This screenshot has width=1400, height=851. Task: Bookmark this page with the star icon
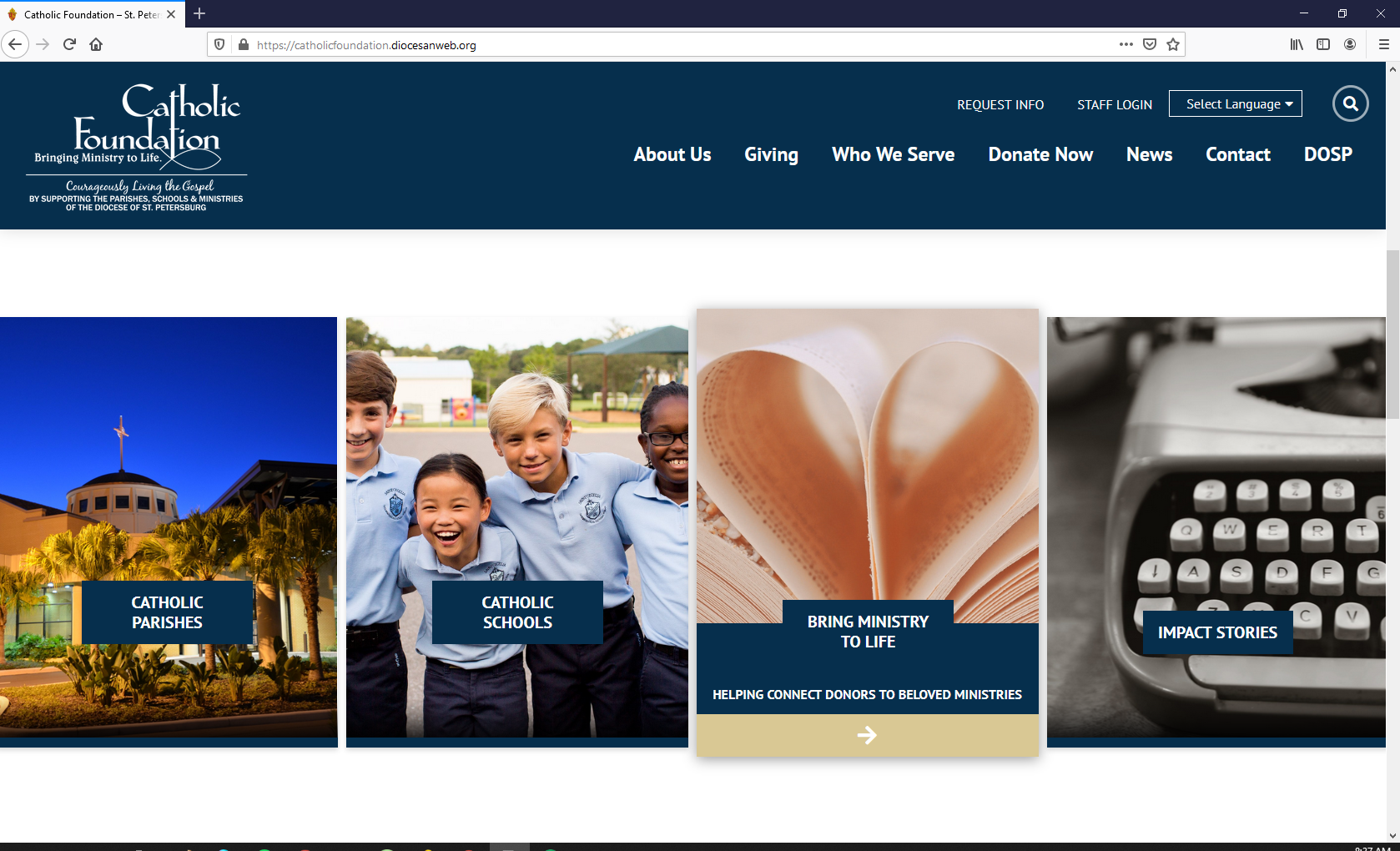pyautogui.click(x=1173, y=45)
